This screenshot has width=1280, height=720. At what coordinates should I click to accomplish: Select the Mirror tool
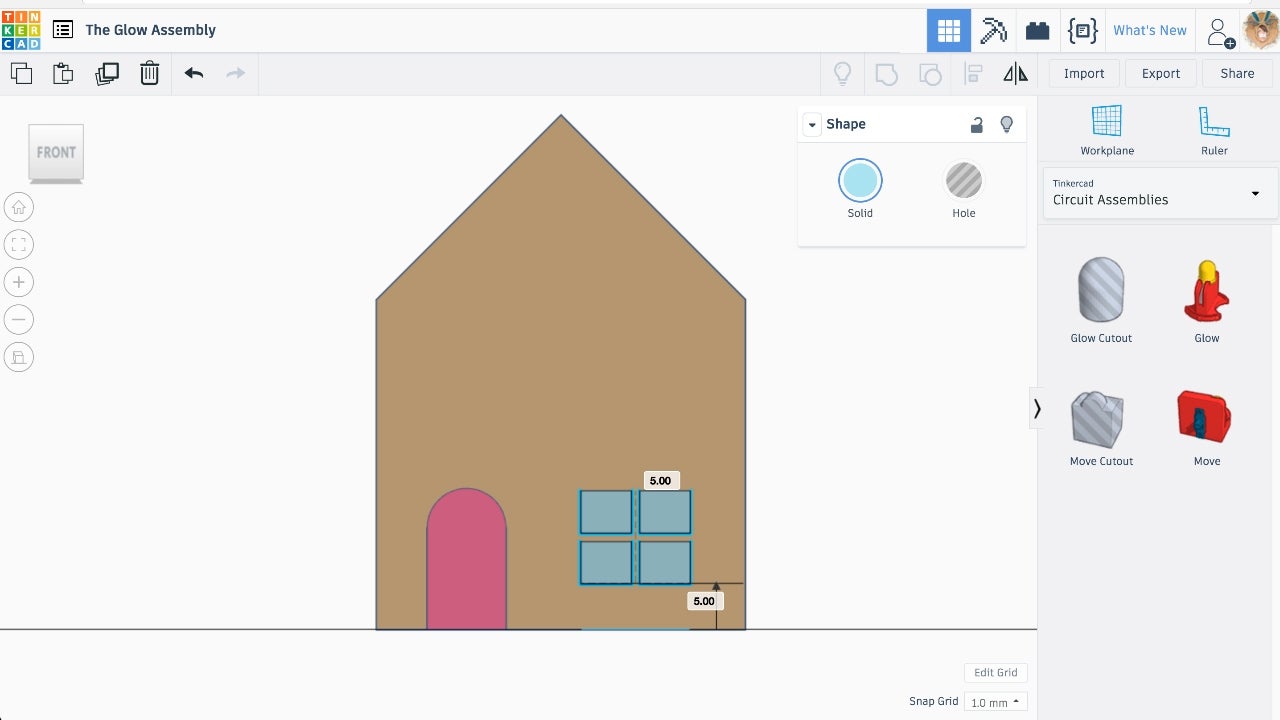[1015, 73]
